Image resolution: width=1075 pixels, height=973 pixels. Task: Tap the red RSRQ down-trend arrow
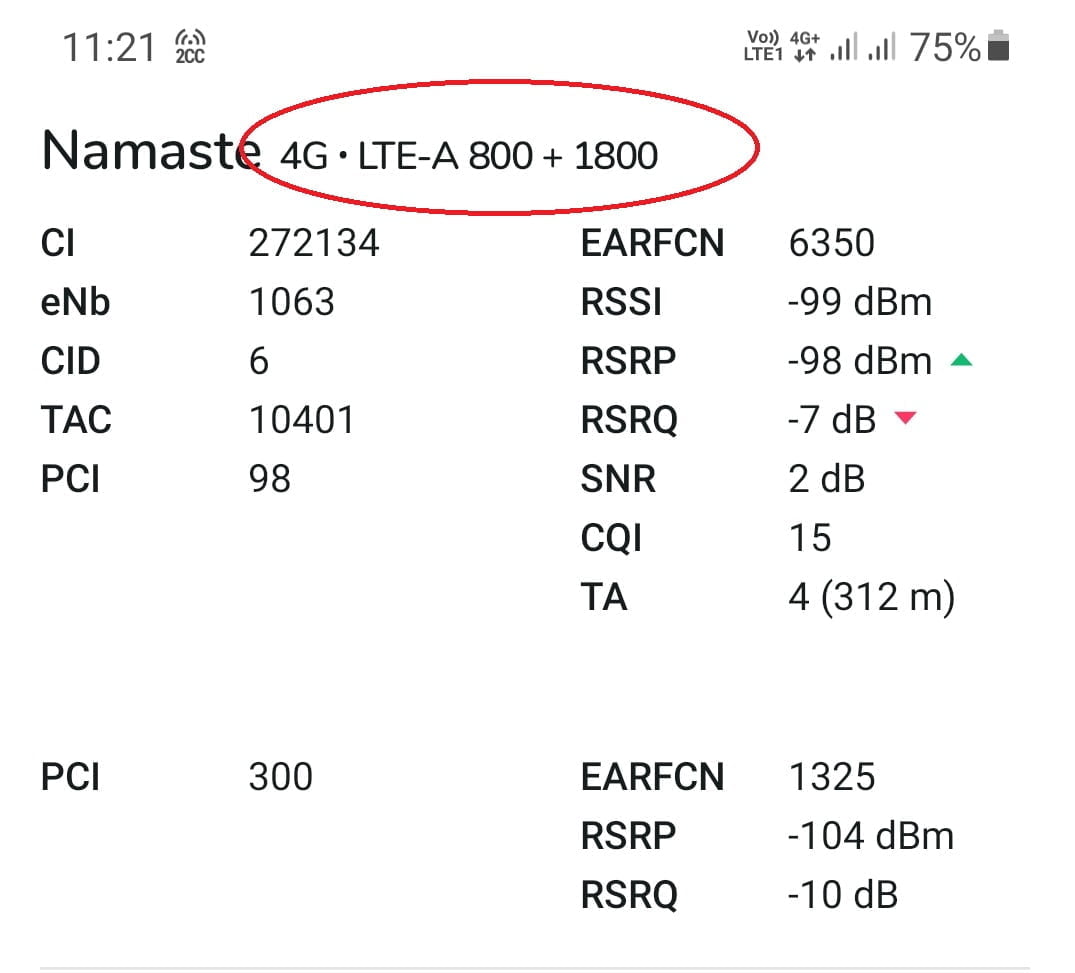point(906,418)
